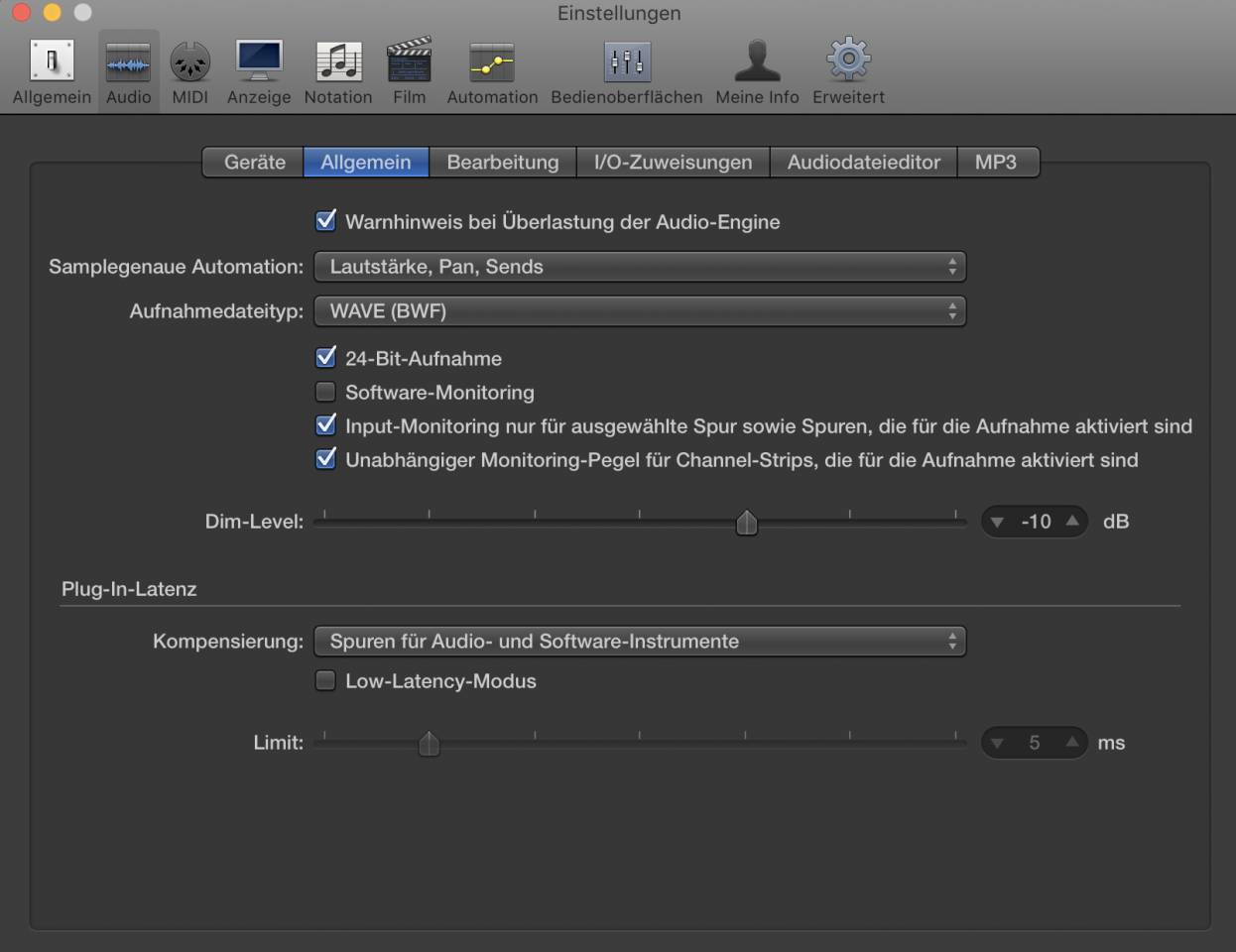
Task: Click the Dim-Level value -10 field
Action: (1036, 522)
